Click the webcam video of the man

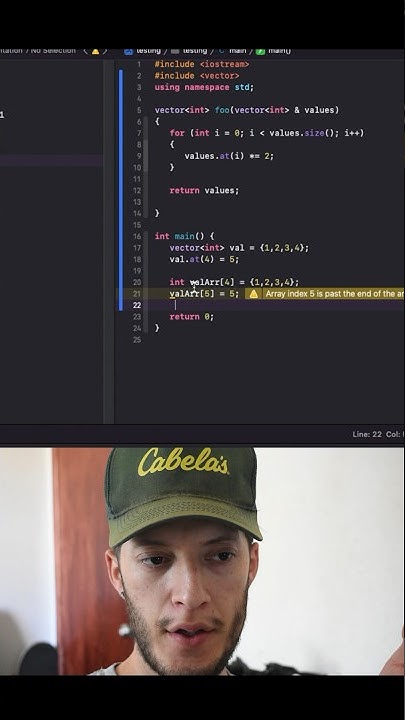point(202,561)
